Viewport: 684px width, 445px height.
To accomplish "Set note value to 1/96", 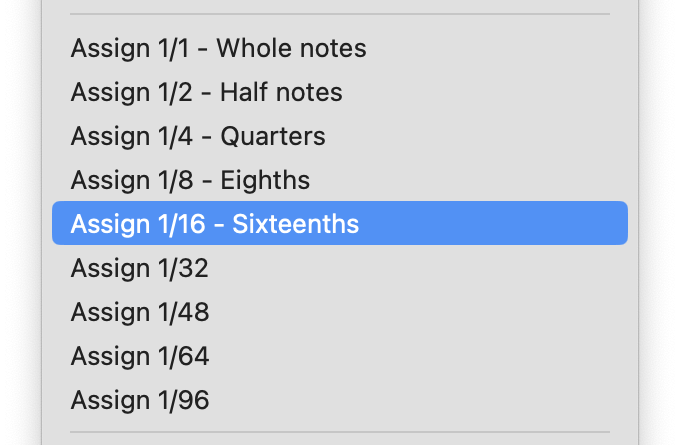I will point(140,400).
